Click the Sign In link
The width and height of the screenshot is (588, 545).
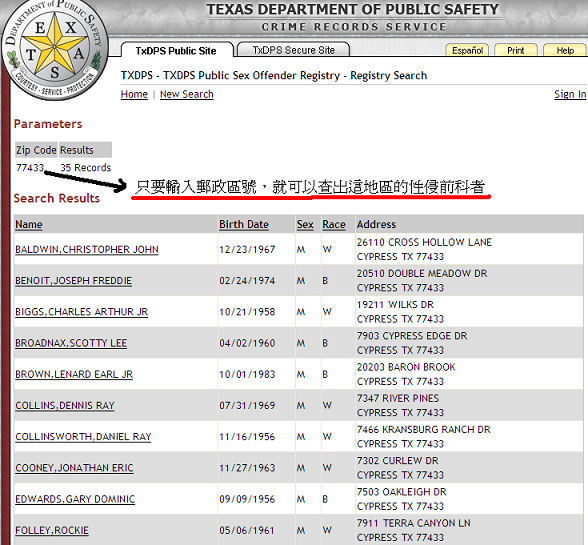click(x=570, y=94)
